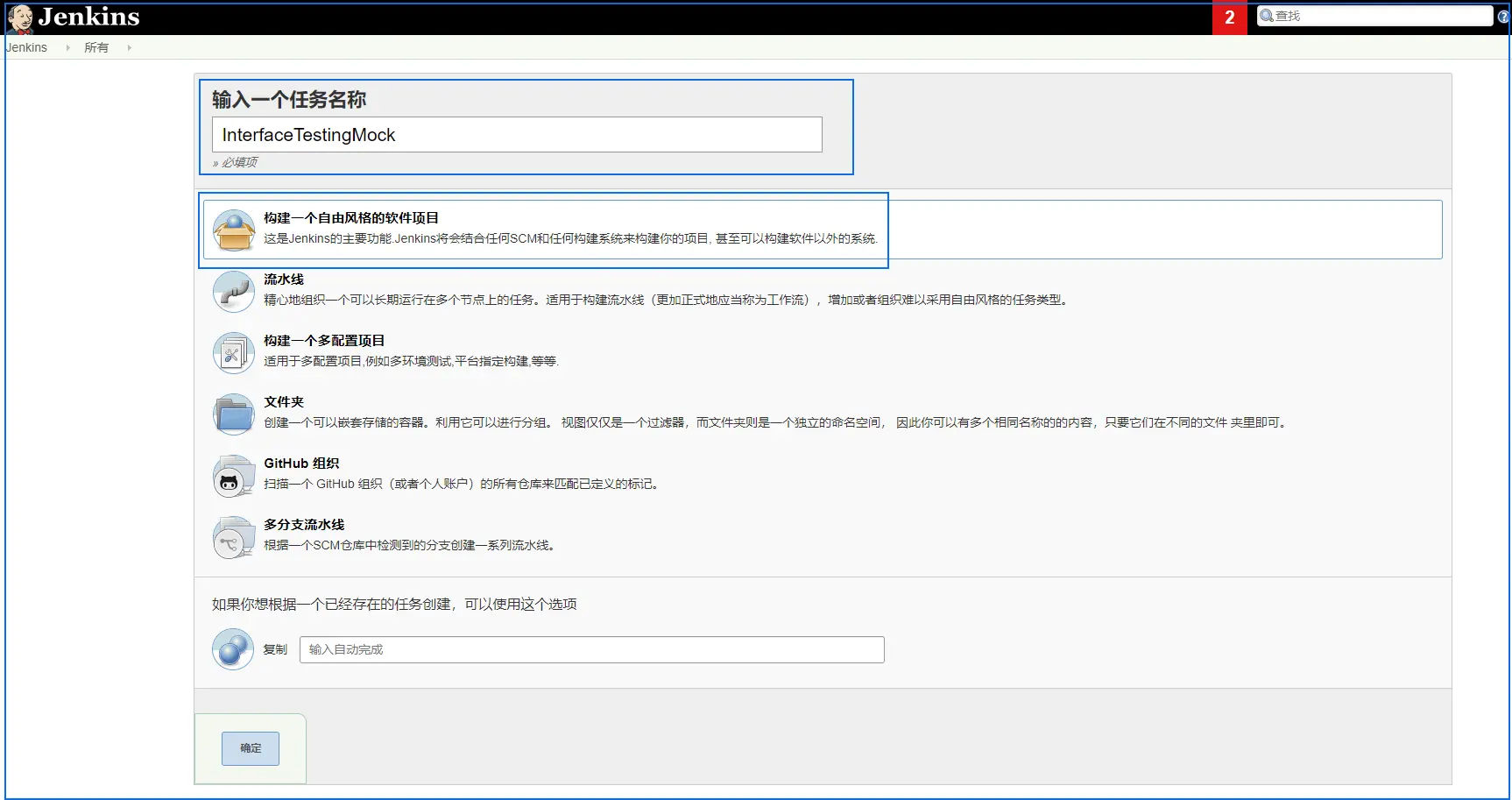Open the Jenkins breadcrumb menu item

click(x=26, y=47)
